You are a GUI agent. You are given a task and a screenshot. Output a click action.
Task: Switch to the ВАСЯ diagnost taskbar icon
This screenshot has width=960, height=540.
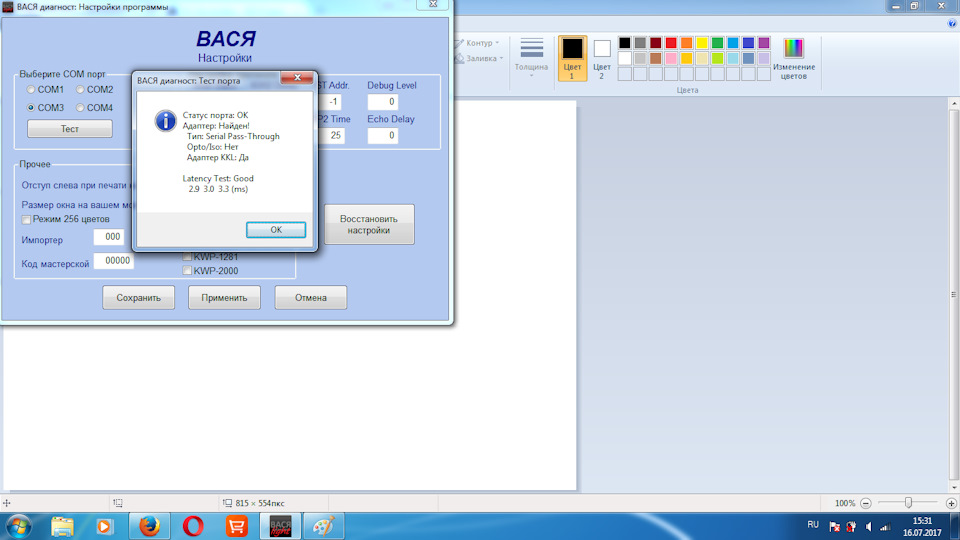pyautogui.click(x=280, y=526)
